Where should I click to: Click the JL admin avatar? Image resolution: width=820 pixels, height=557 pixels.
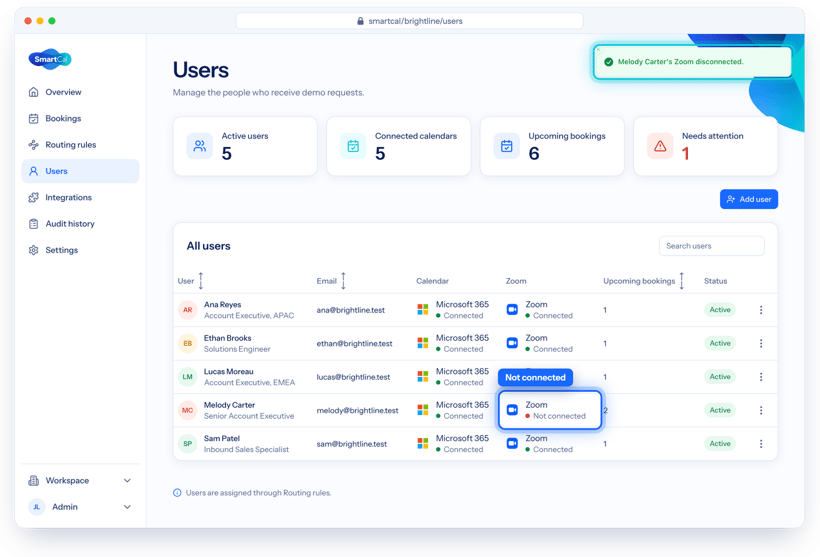(x=37, y=507)
